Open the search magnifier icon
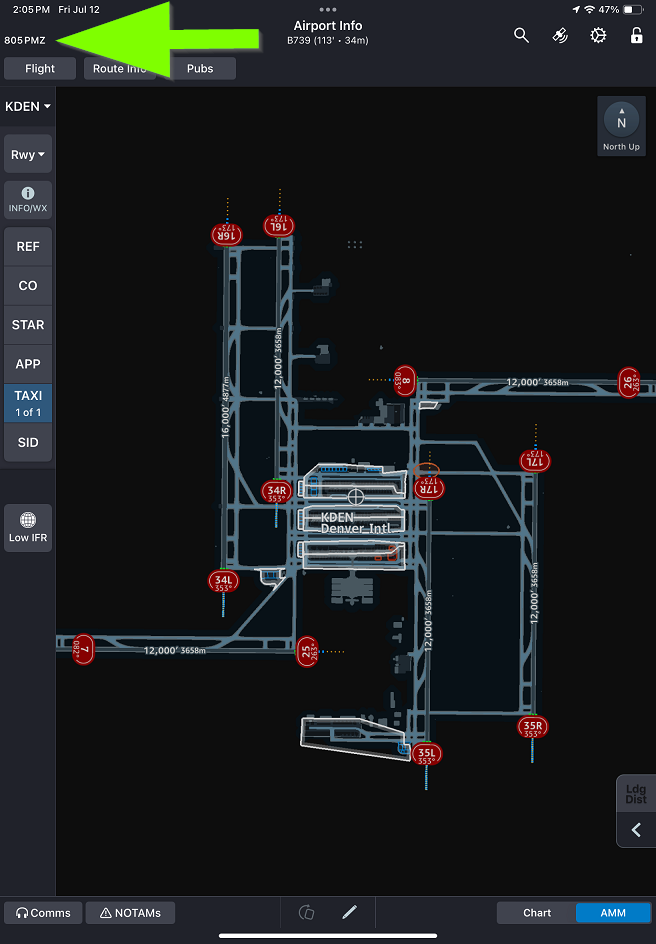 pos(521,36)
